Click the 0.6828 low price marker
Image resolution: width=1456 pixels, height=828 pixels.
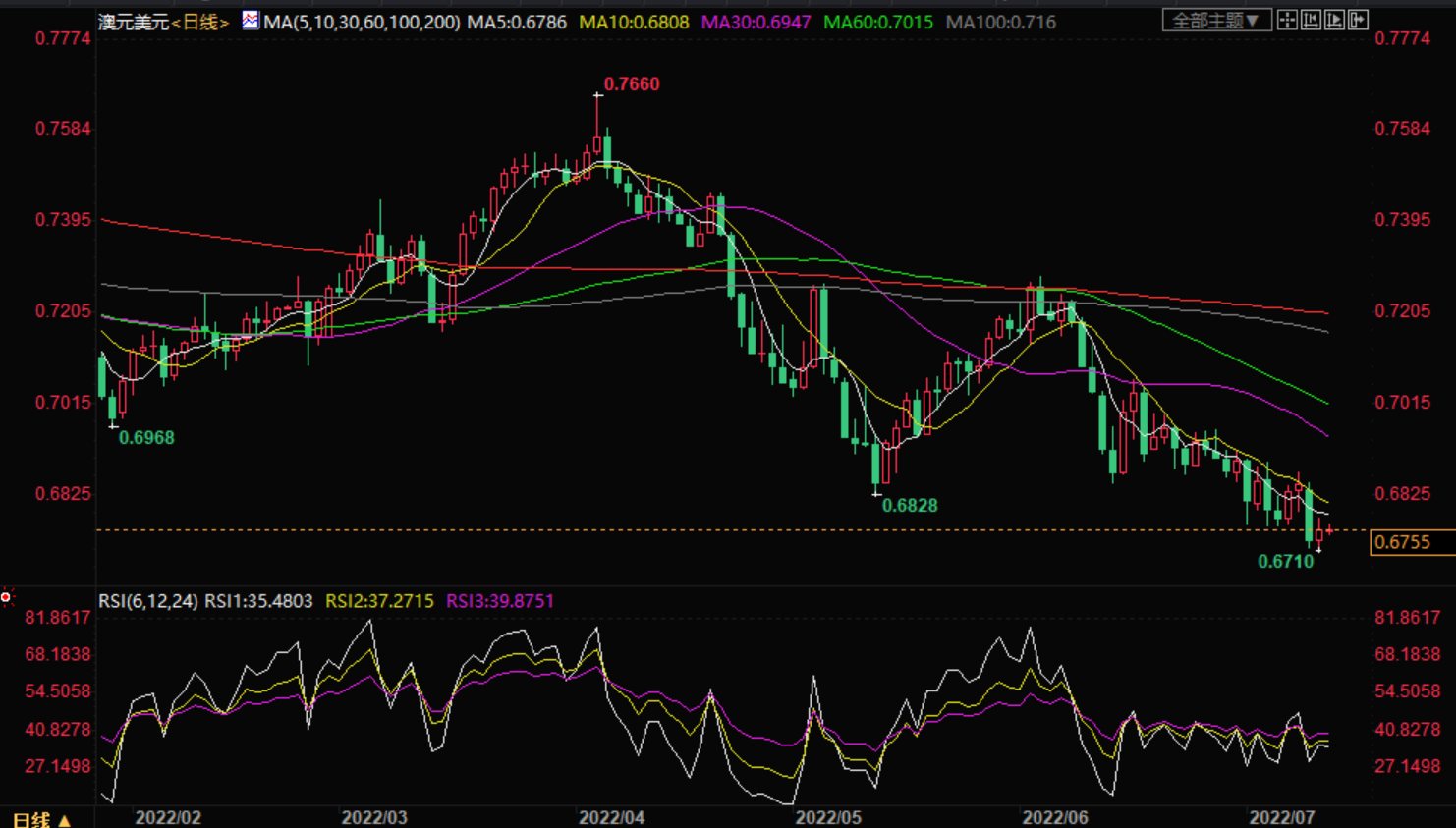pos(910,506)
